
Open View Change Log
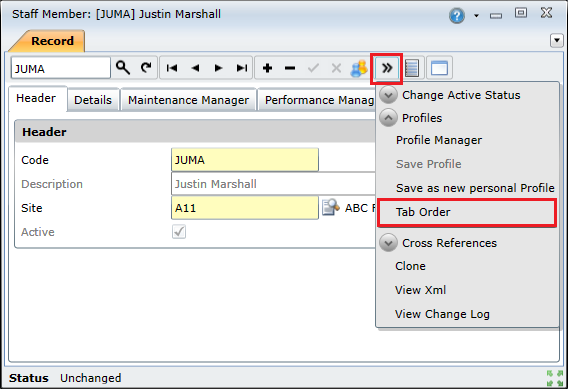pyautogui.click(x=442, y=314)
